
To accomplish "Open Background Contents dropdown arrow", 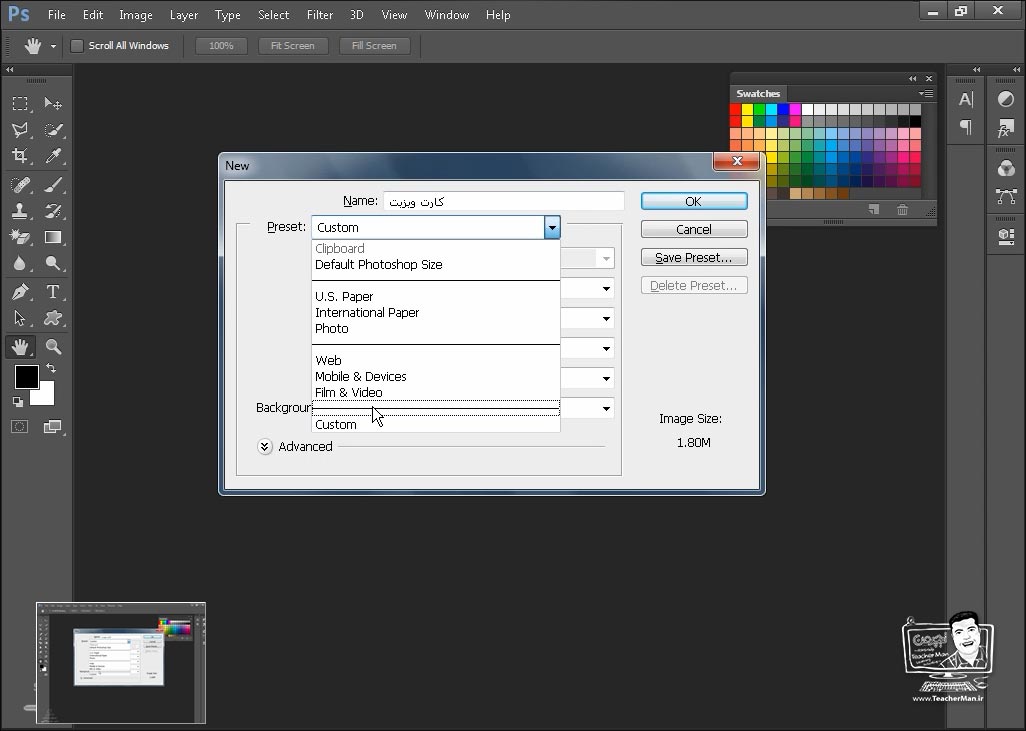I will [607, 408].
